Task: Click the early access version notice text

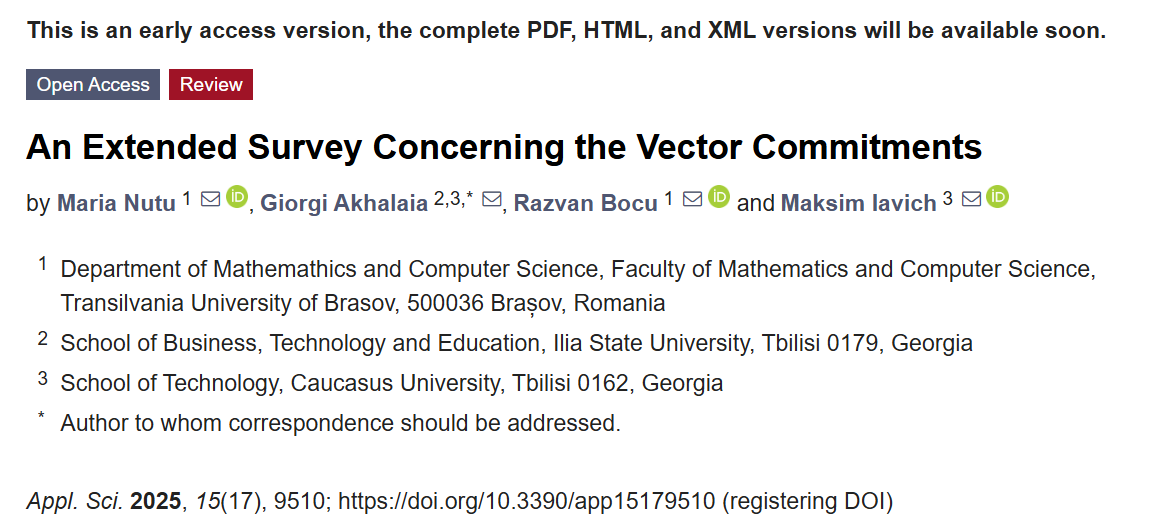Action: click(x=567, y=31)
